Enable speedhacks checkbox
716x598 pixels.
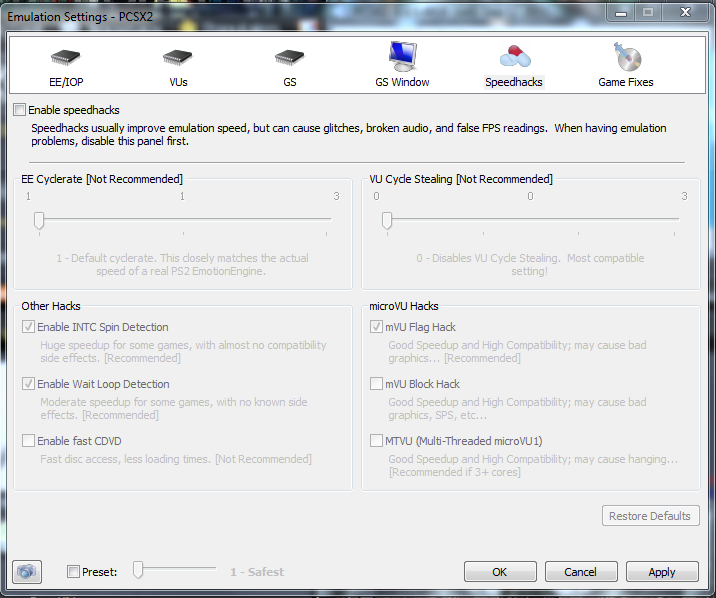tap(20, 110)
